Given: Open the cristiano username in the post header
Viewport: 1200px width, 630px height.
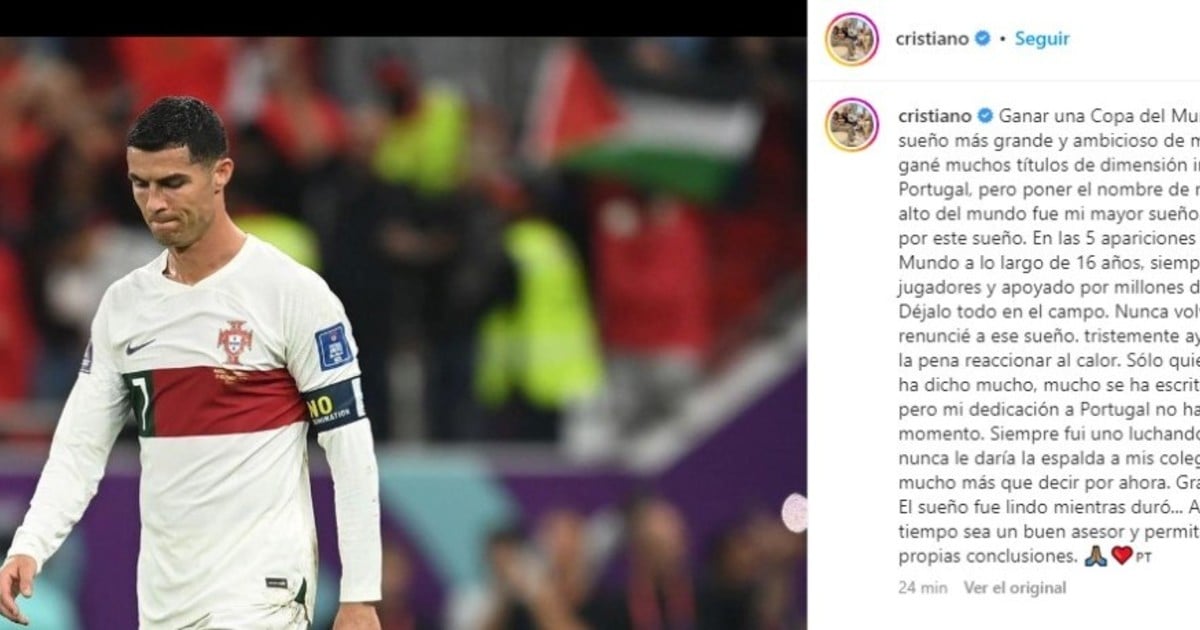Looking at the screenshot, I should point(932,39).
